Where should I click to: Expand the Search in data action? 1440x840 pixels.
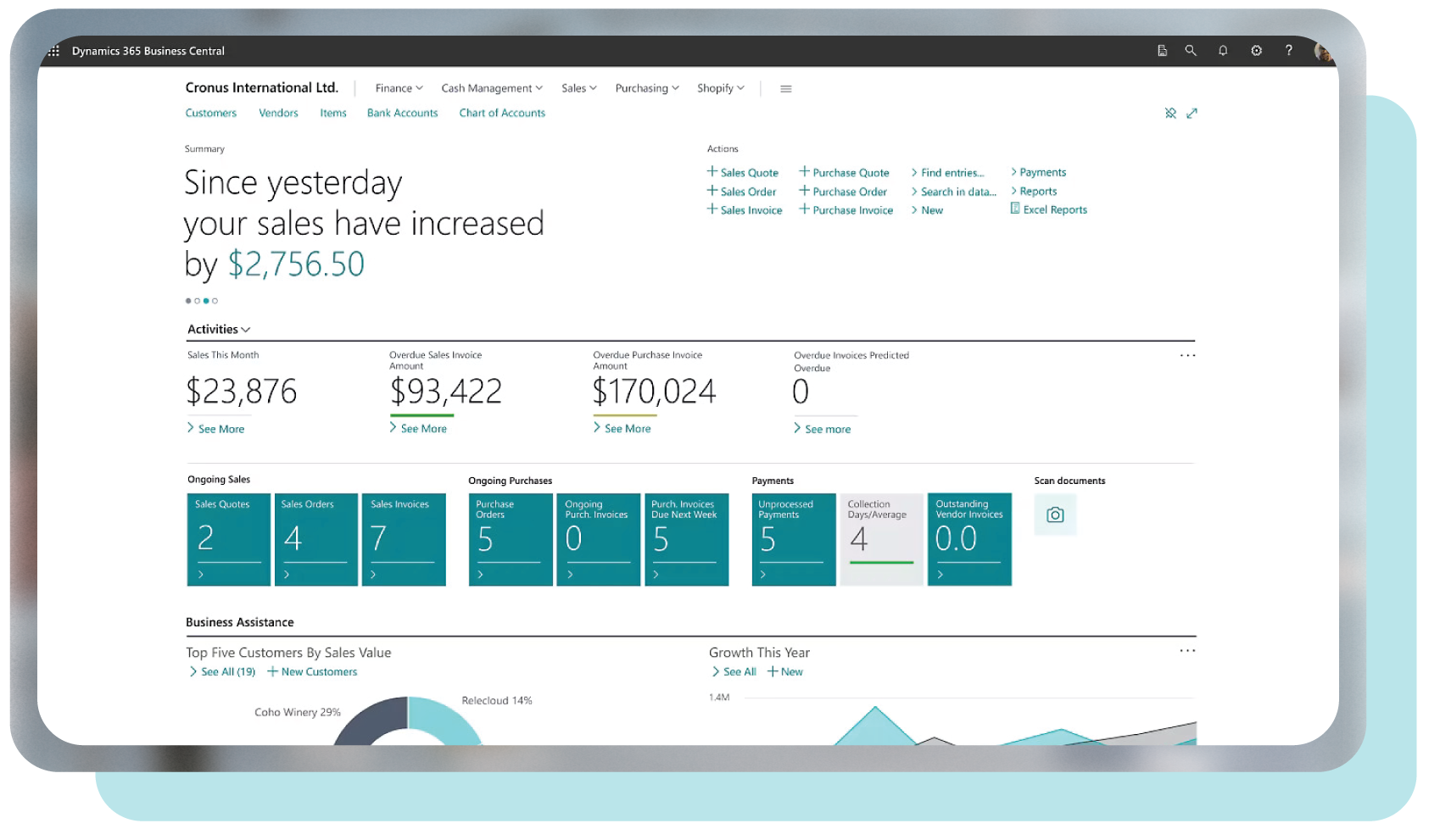coord(953,192)
